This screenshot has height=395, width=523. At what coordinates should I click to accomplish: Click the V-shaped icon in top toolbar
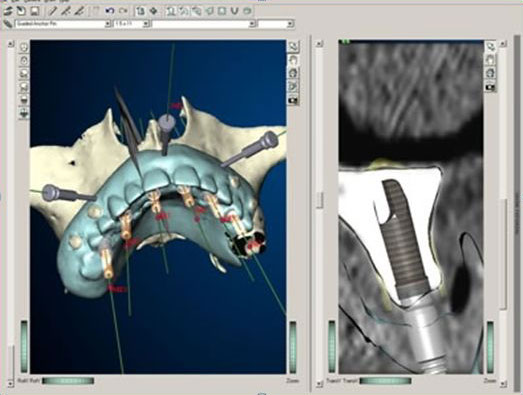coord(234,11)
